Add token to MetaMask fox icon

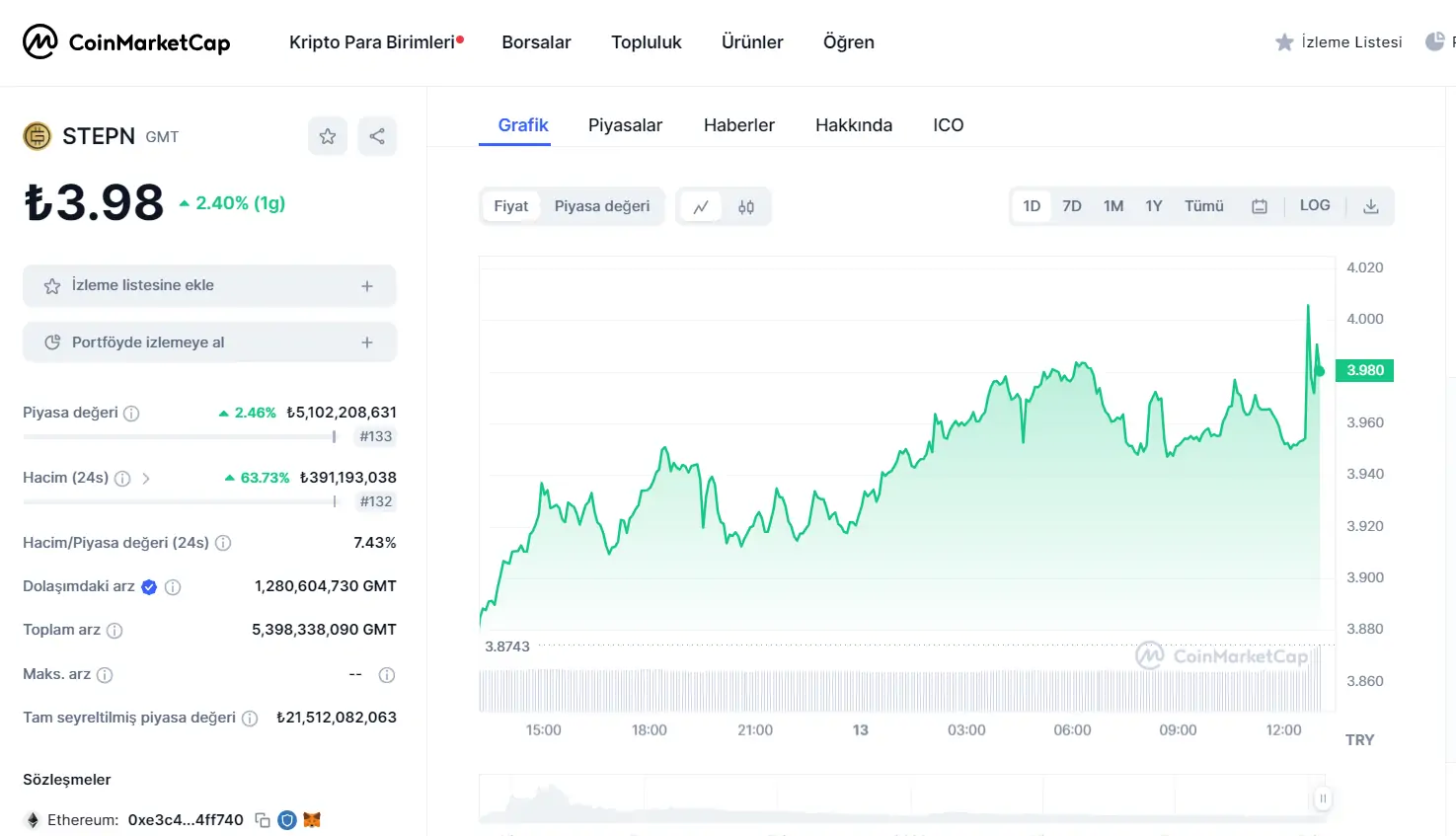(x=312, y=820)
